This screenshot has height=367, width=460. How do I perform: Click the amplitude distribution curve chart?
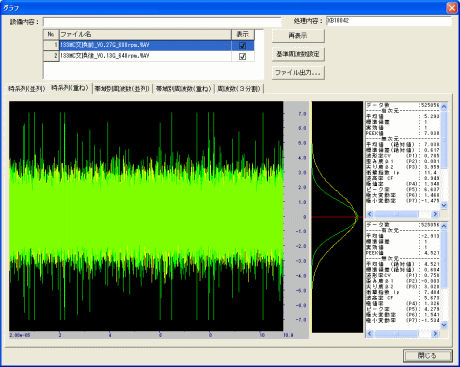(x=337, y=217)
